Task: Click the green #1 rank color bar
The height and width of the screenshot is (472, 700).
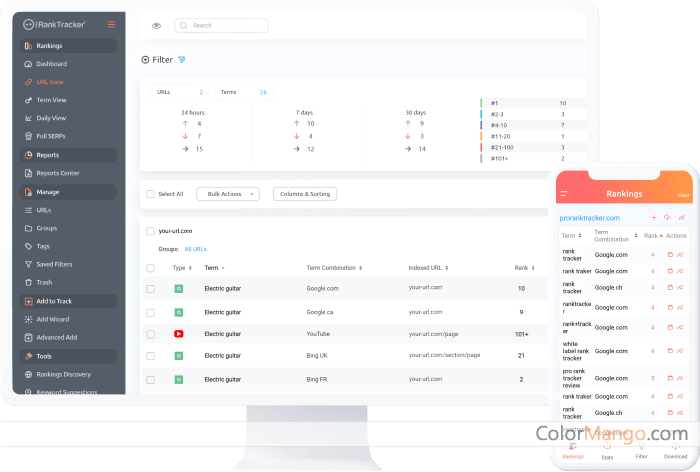Action: [481, 103]
